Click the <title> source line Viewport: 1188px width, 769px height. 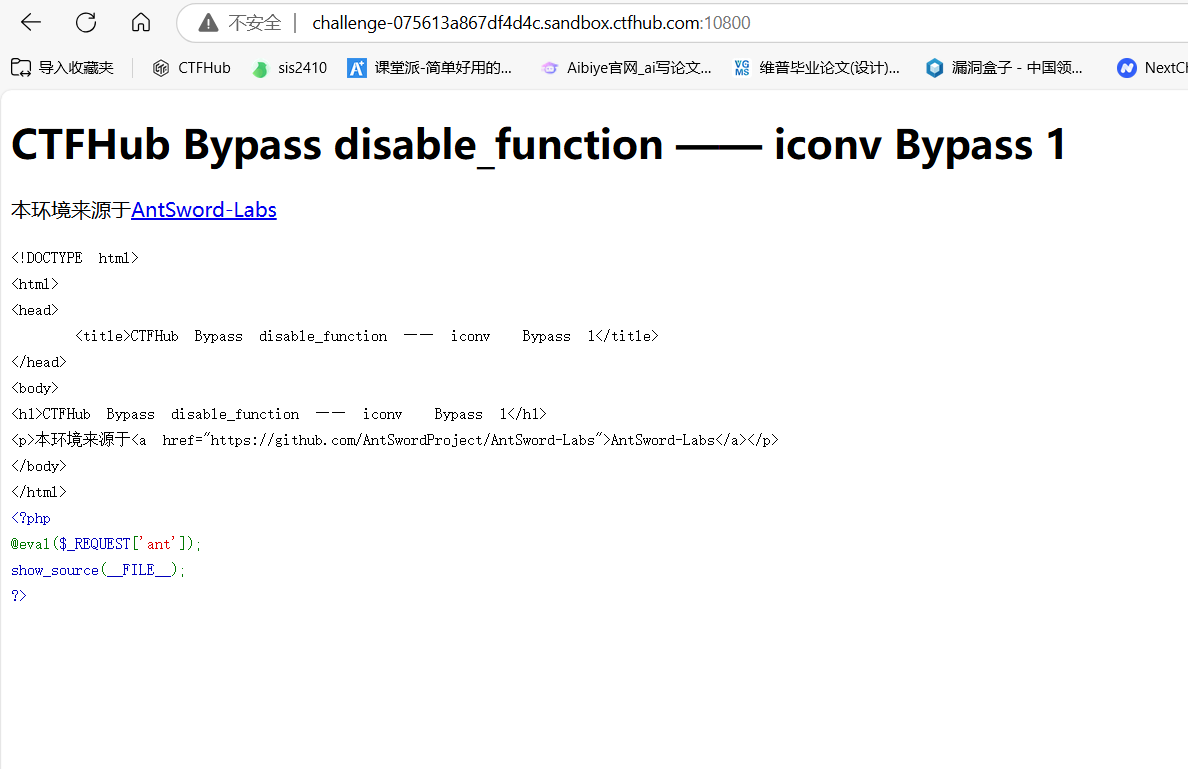pyautogui.click(x=367, y=336)
